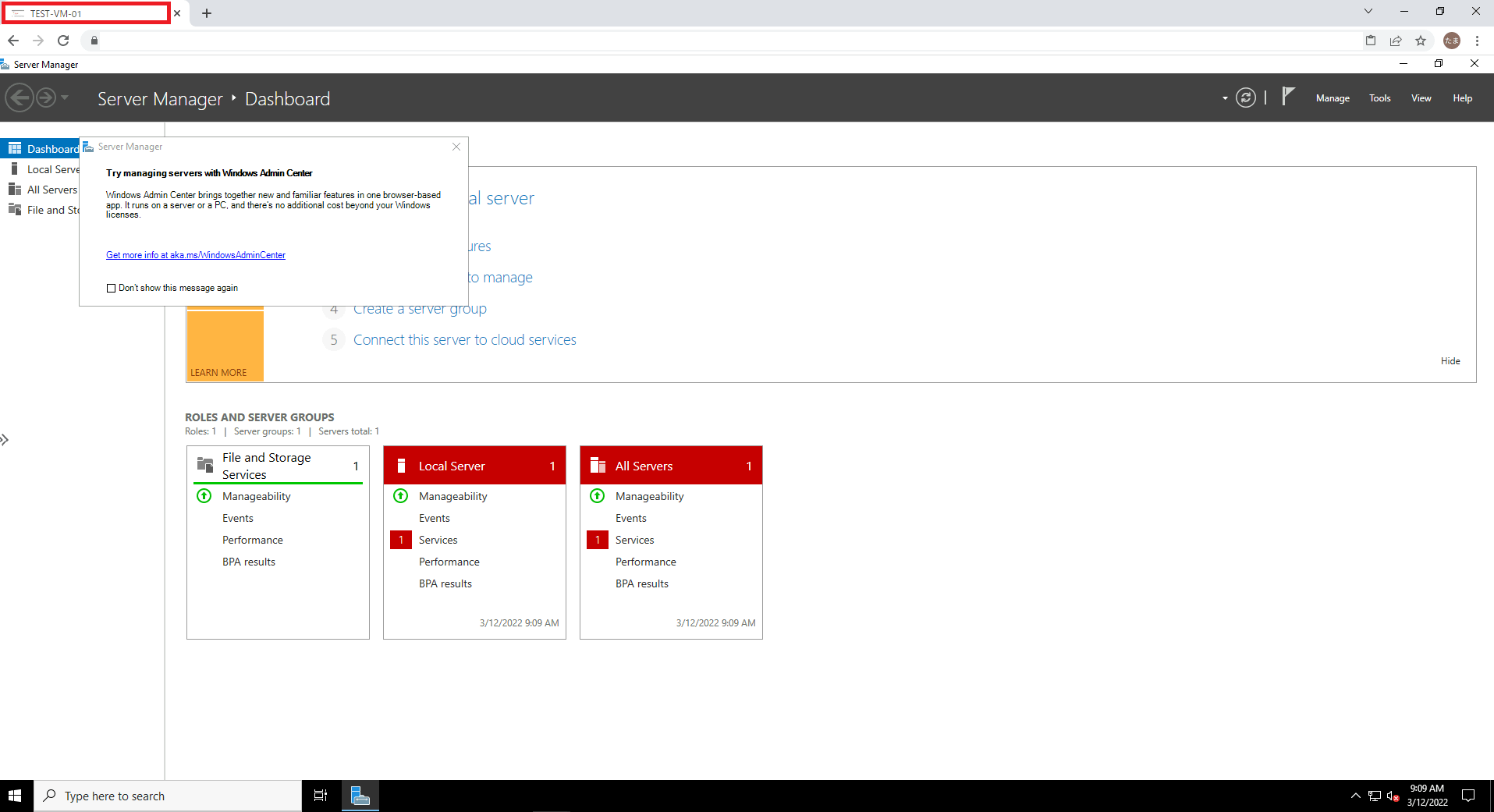Show hidden system tray icons

pyautogui.click(x=1355, y=796)
